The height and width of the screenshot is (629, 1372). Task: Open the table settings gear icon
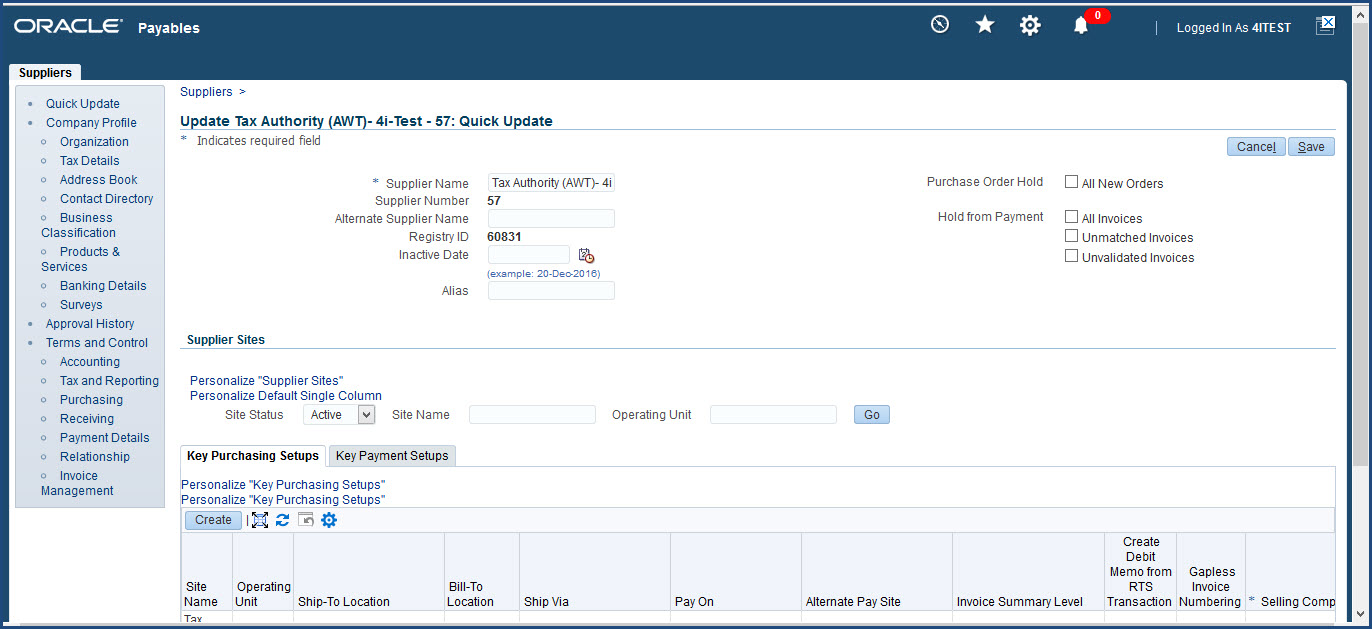329,520
